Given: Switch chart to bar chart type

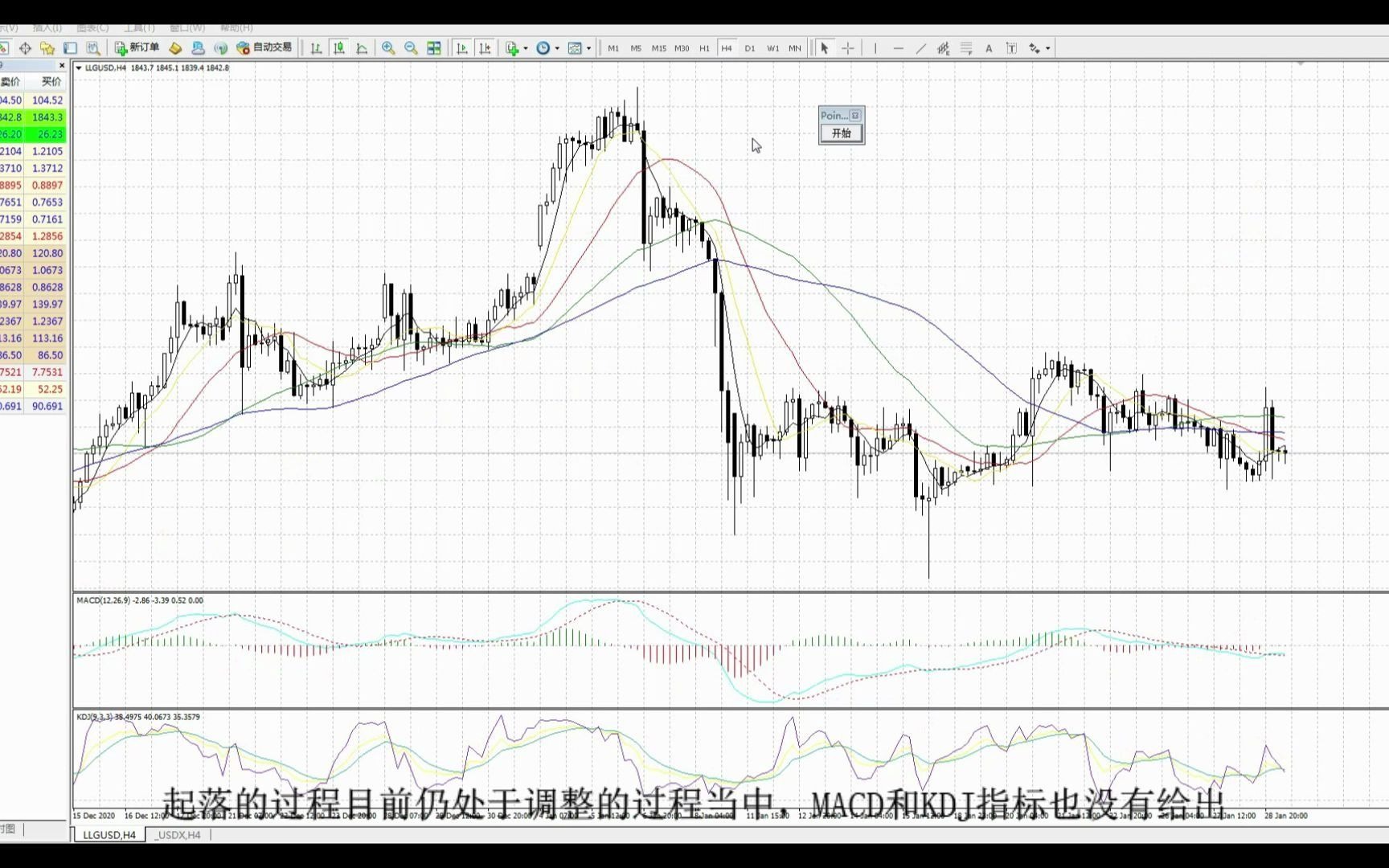Looking at the screenshot, I should tap(316, 48).
